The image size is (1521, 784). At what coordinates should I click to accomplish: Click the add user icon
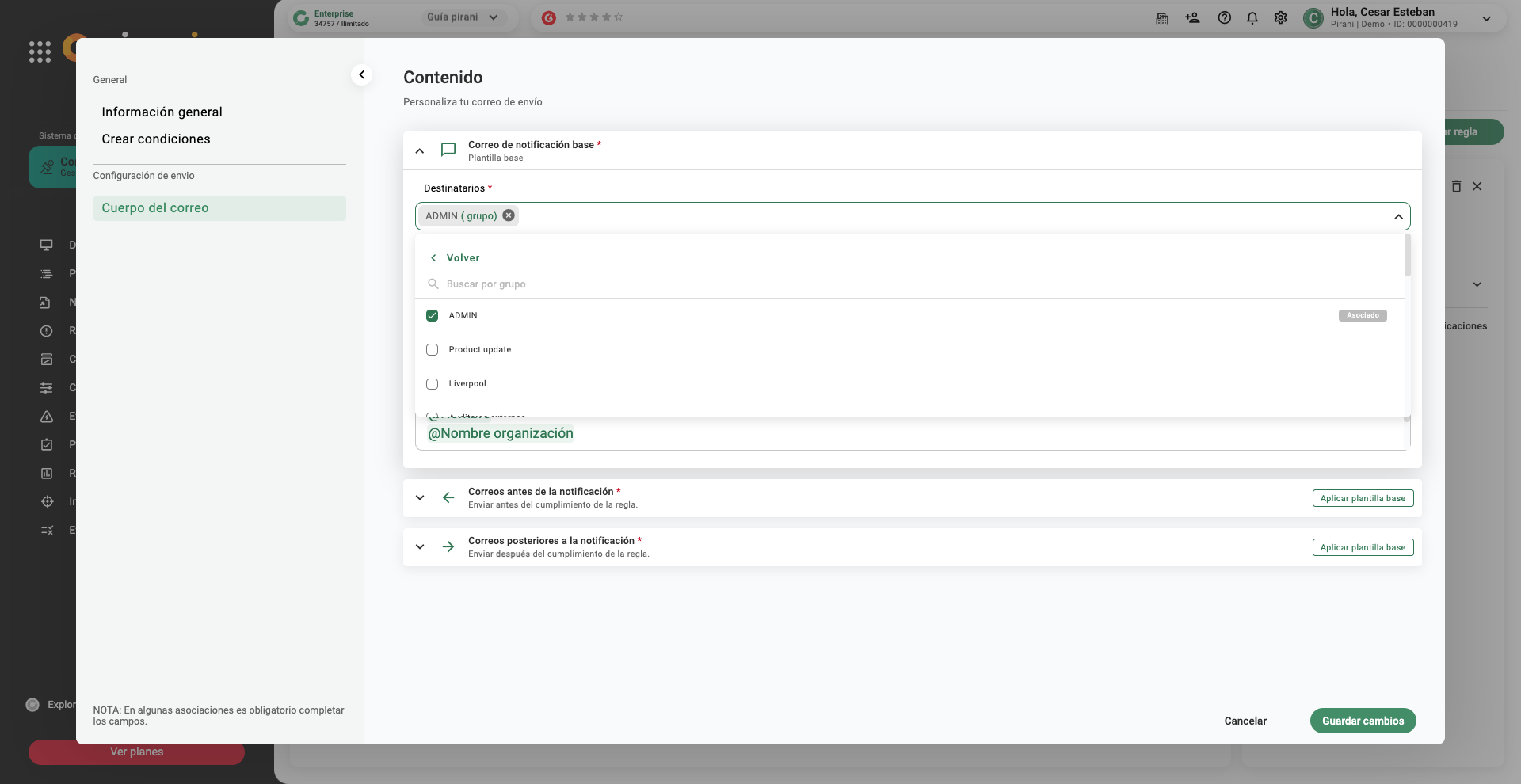coord(1192,17)
